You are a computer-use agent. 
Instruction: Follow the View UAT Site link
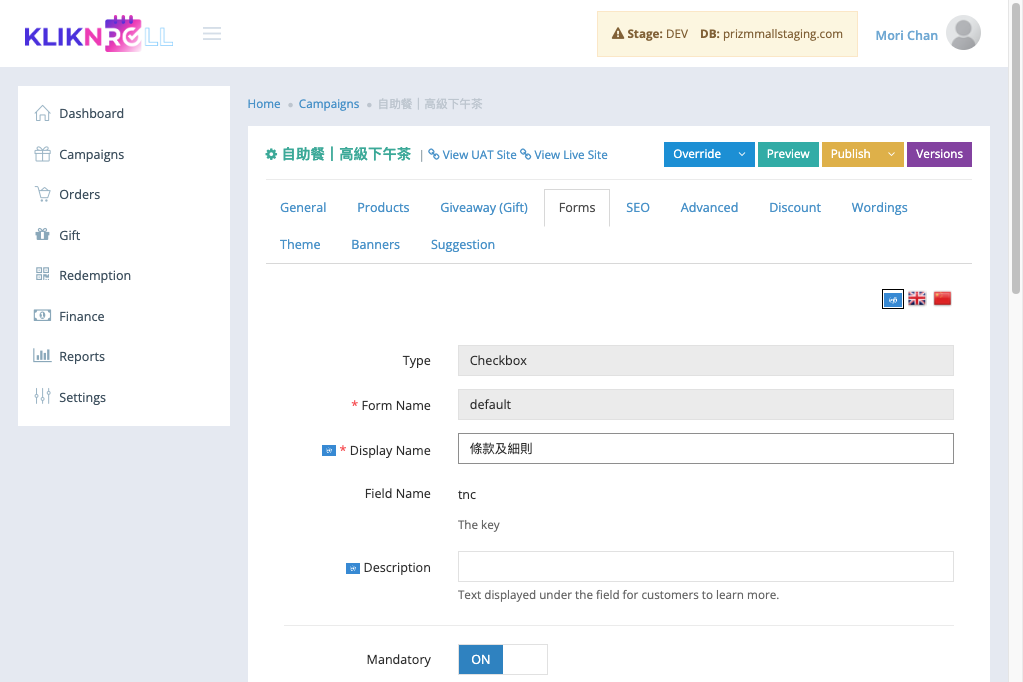[x=479, y=155]
